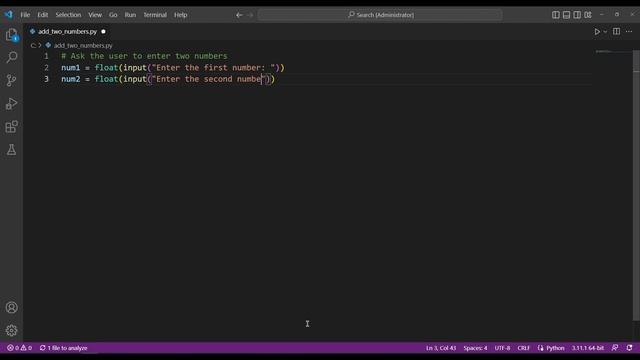Viewport: 640px width, 360px height.
Task: Open the Accounts menu icon
Action: pyautogui.click(x=11, y=307)
